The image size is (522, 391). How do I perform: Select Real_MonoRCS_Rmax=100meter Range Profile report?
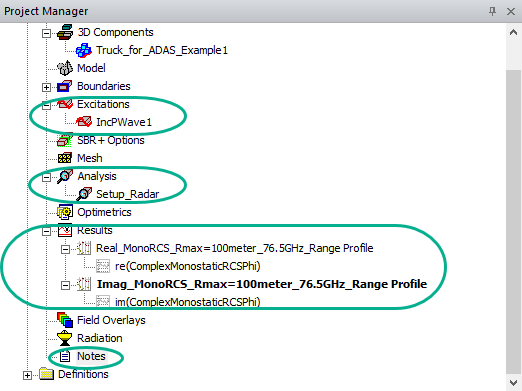pos(235,248)
